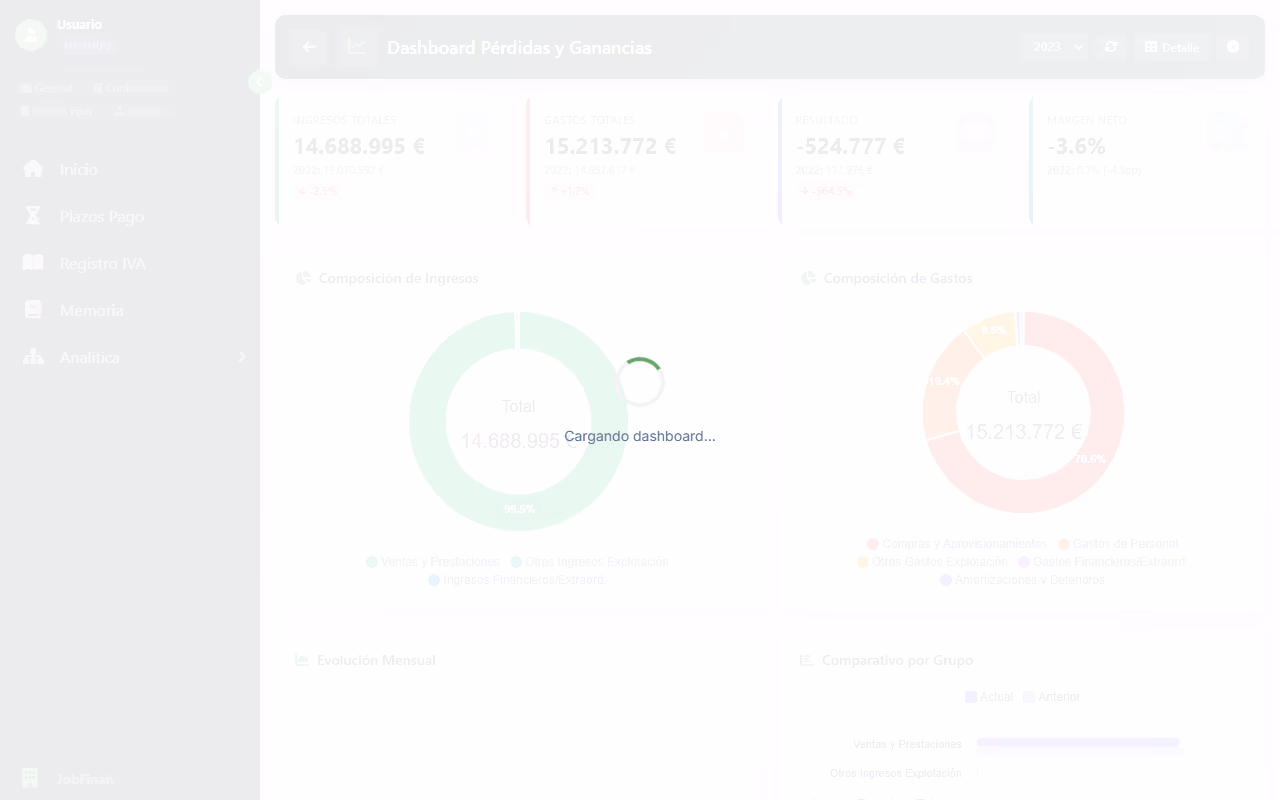Click the Registro IVA book icon
Viewport: 1280px width, 800px height.
point(33,263)
